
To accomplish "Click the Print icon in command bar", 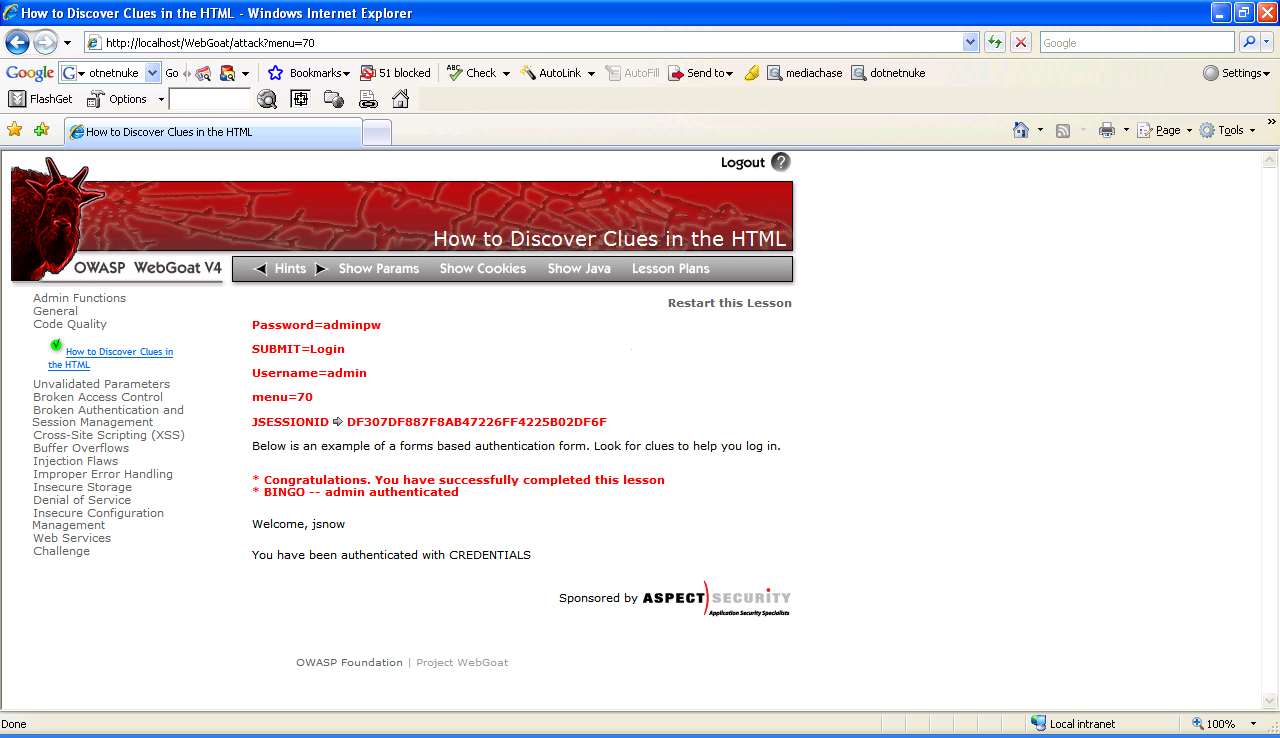I will tap(1106, 130).
